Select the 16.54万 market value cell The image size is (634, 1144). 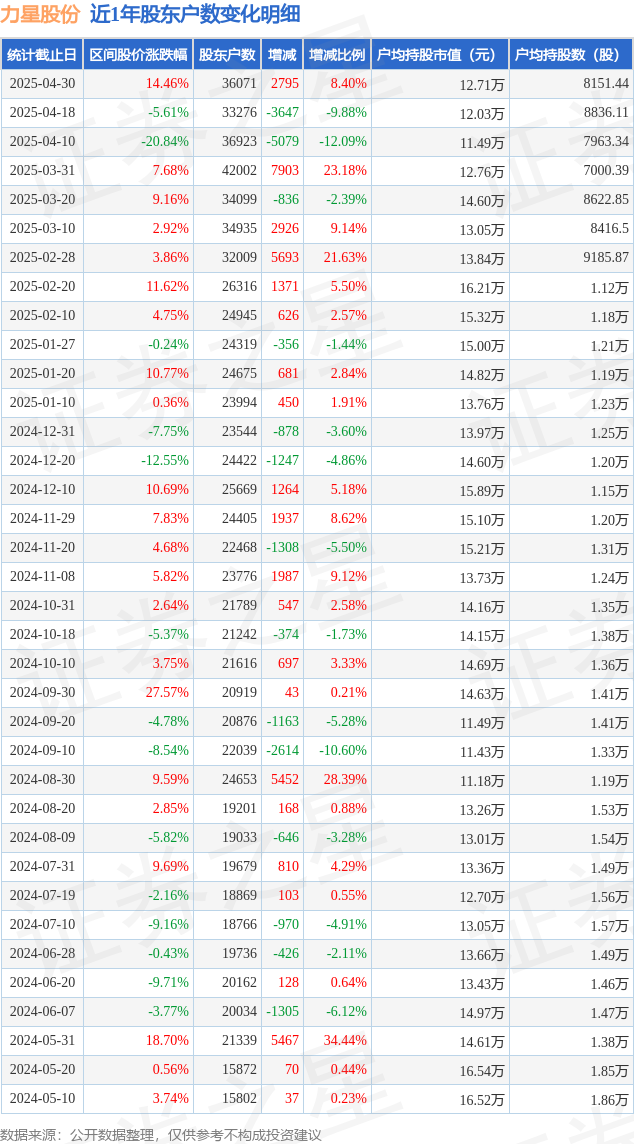tap(482, 1070)
